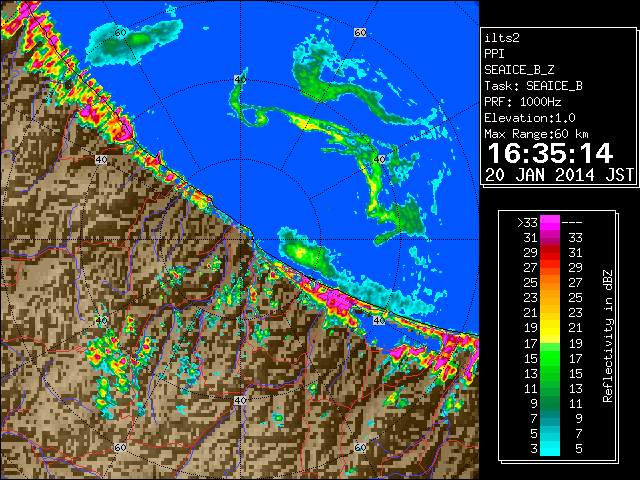The image size is (640, 480).
Task: Click the --- dashes beside the magenta swatch
Action: point(572,223)
